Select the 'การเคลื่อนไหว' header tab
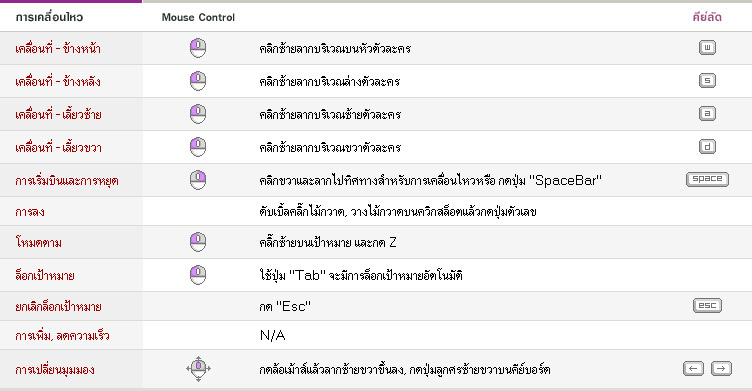The image size is (752, 391). (49, 17)
